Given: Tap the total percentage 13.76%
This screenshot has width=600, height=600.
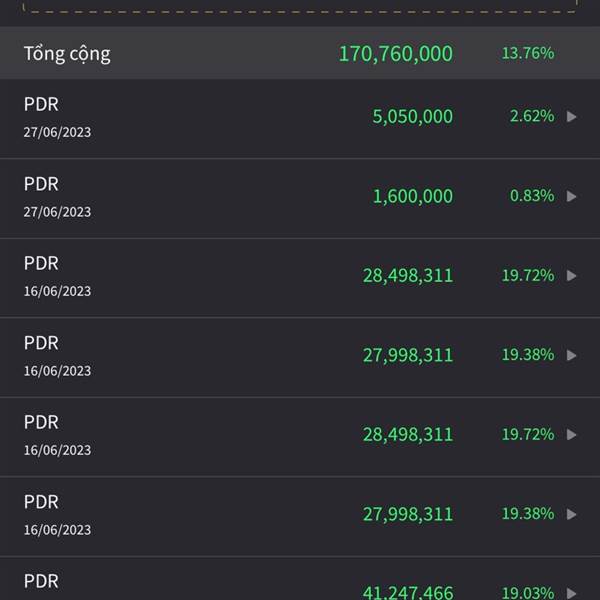Looking at the screenshot, I should pos(528,53).
